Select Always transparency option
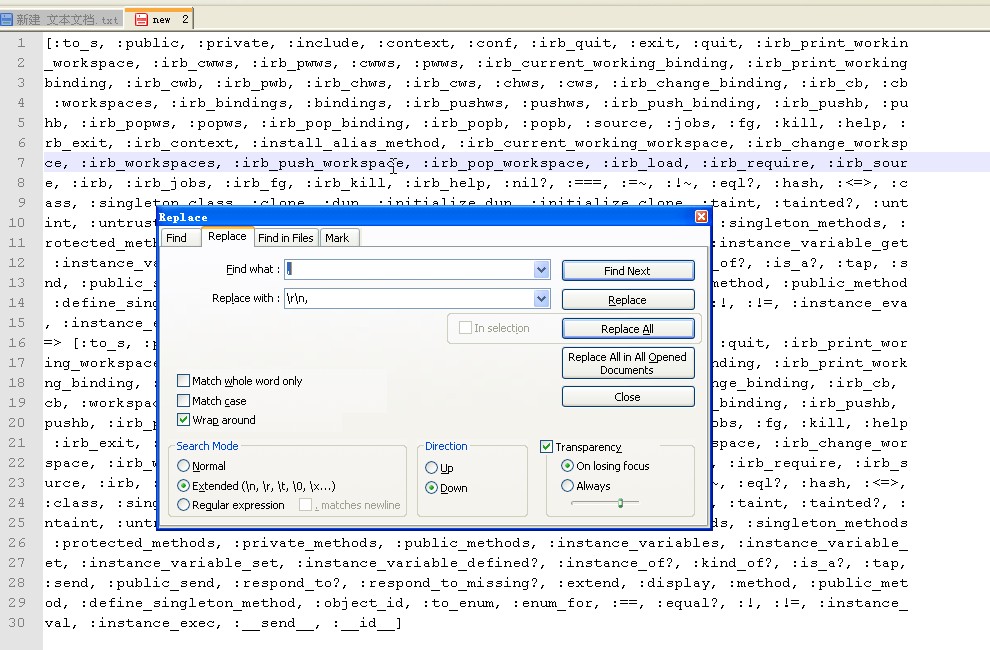The image size is (990, 650). pos(568,486)
